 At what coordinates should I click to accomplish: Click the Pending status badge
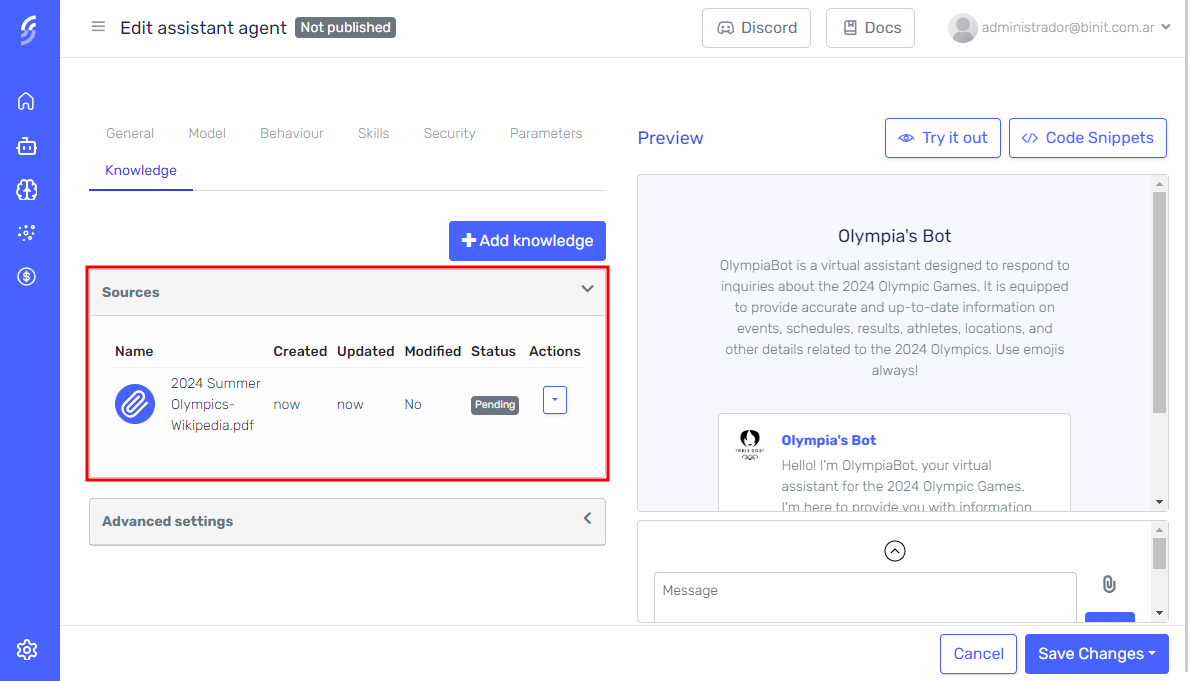click(495, 405)
